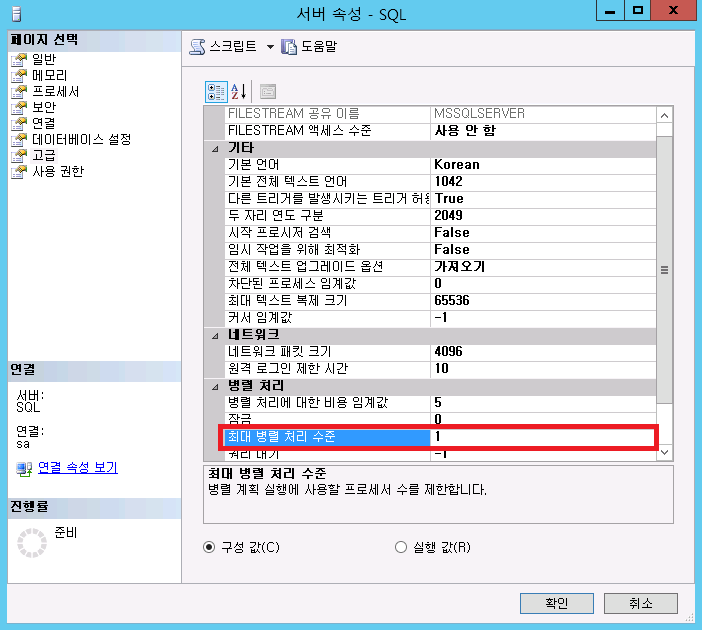Click scrollbar up arrow in property grid
The width and height of the screenshot is (702, 630).
pyautogui.click(x=664, y=116)
